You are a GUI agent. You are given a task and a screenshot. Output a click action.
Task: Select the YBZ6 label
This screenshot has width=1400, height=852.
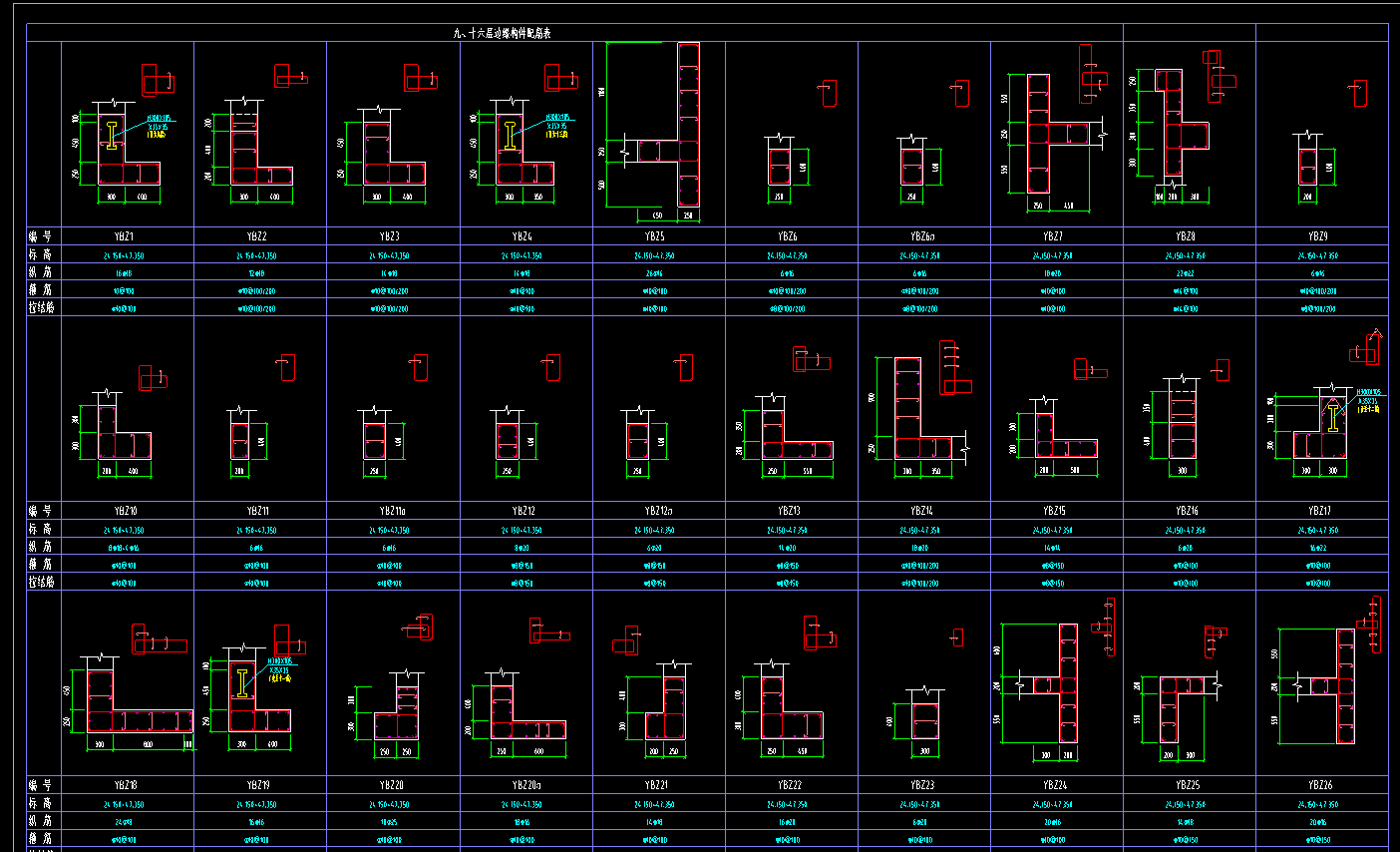tap(788, 237)
